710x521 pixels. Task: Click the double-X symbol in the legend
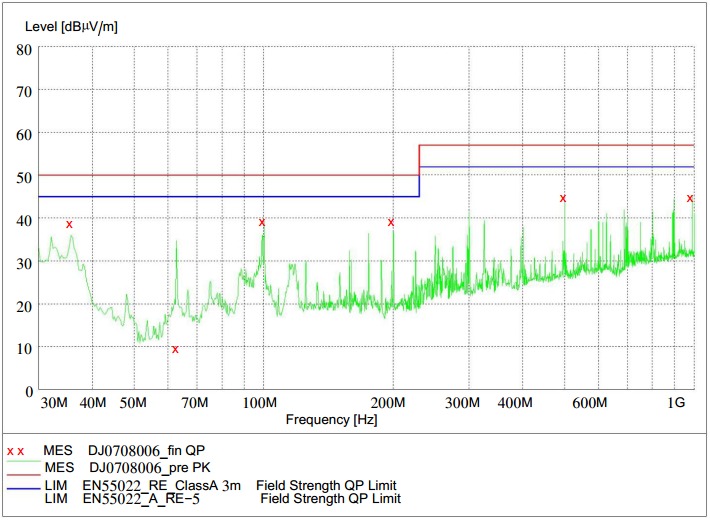[15, 452]
